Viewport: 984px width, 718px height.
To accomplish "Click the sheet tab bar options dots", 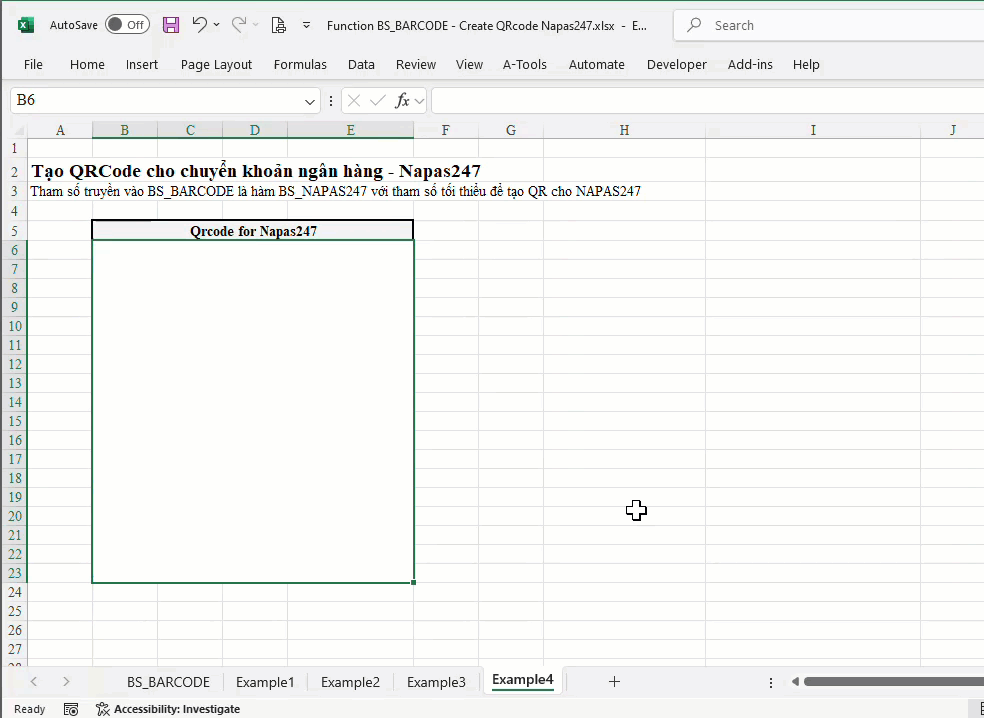I will [771, 682].
